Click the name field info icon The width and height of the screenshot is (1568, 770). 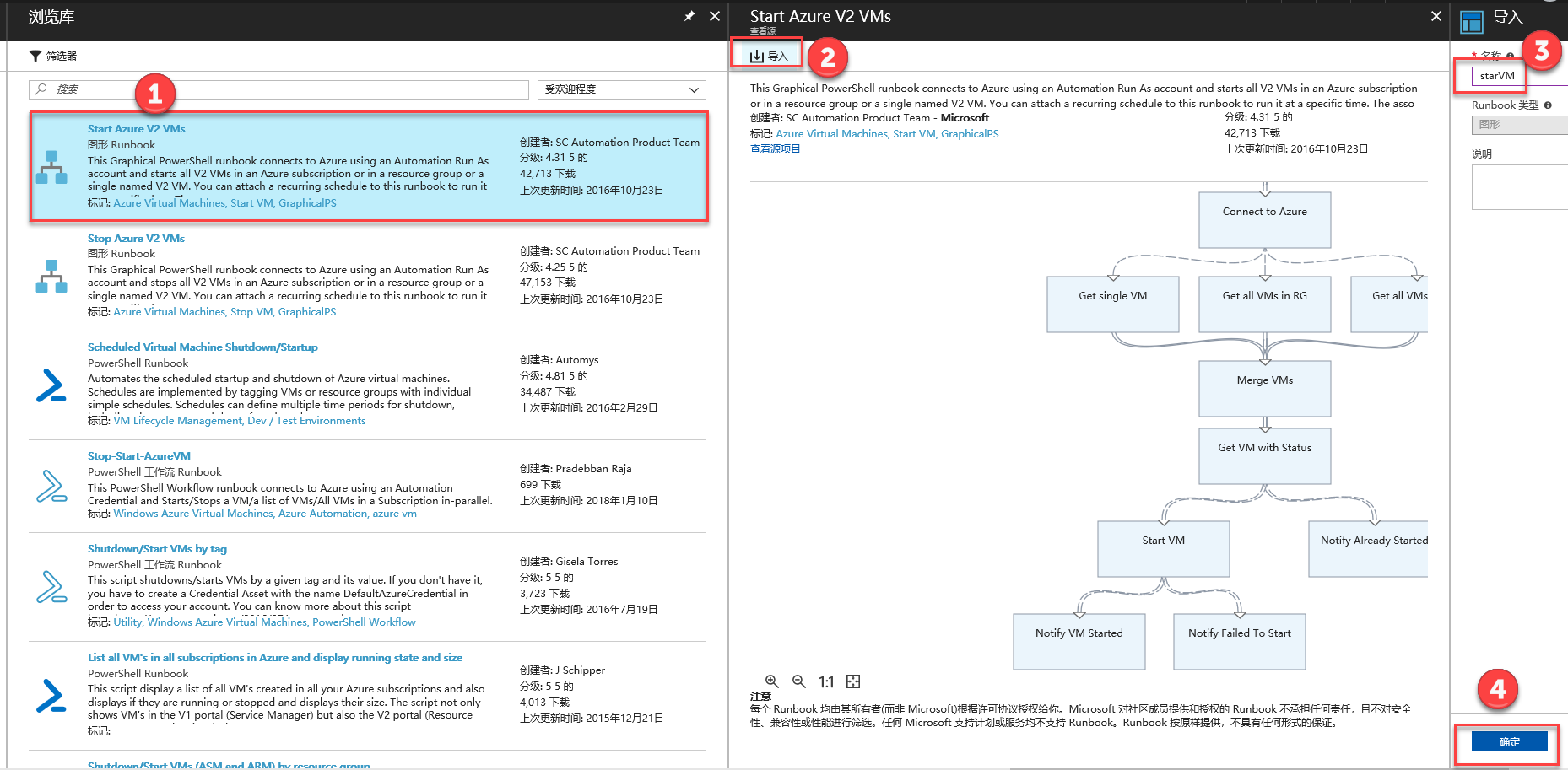point(1510,57)
